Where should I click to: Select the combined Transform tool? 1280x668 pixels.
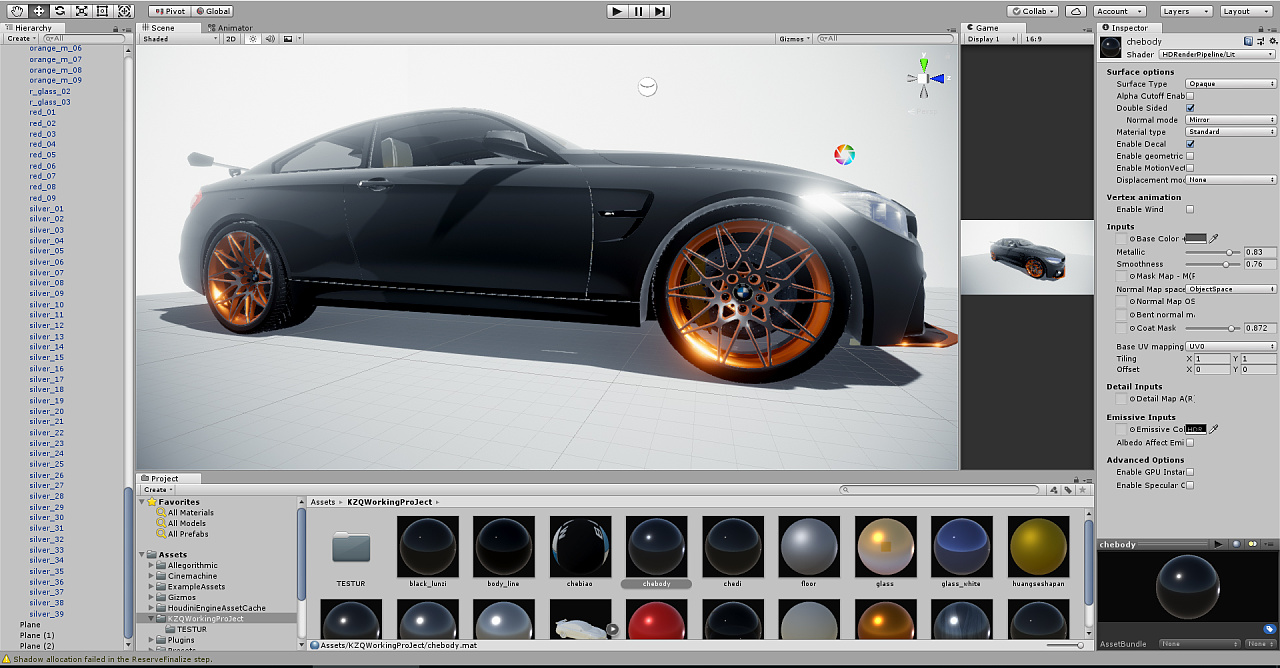click(x=124, y=11)
